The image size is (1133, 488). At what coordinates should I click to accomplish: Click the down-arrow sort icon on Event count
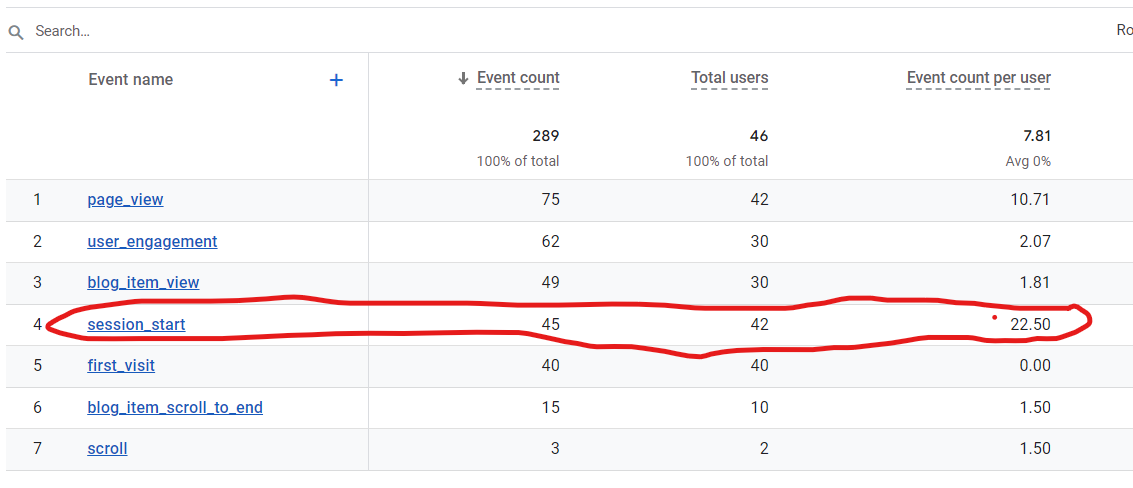(463, 79)
